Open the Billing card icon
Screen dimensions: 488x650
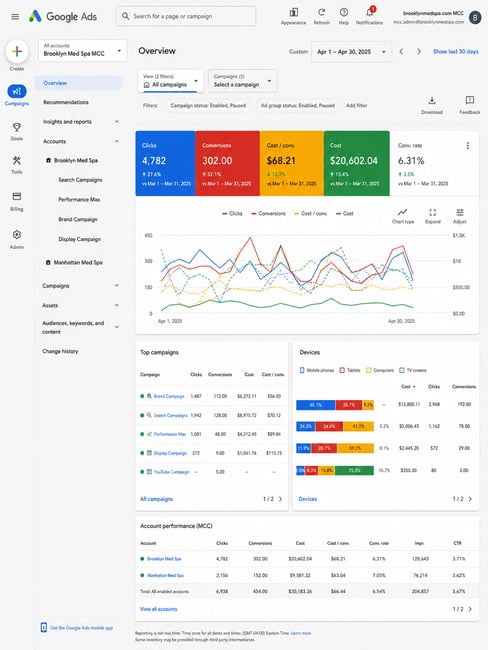(x=17, y=196)
